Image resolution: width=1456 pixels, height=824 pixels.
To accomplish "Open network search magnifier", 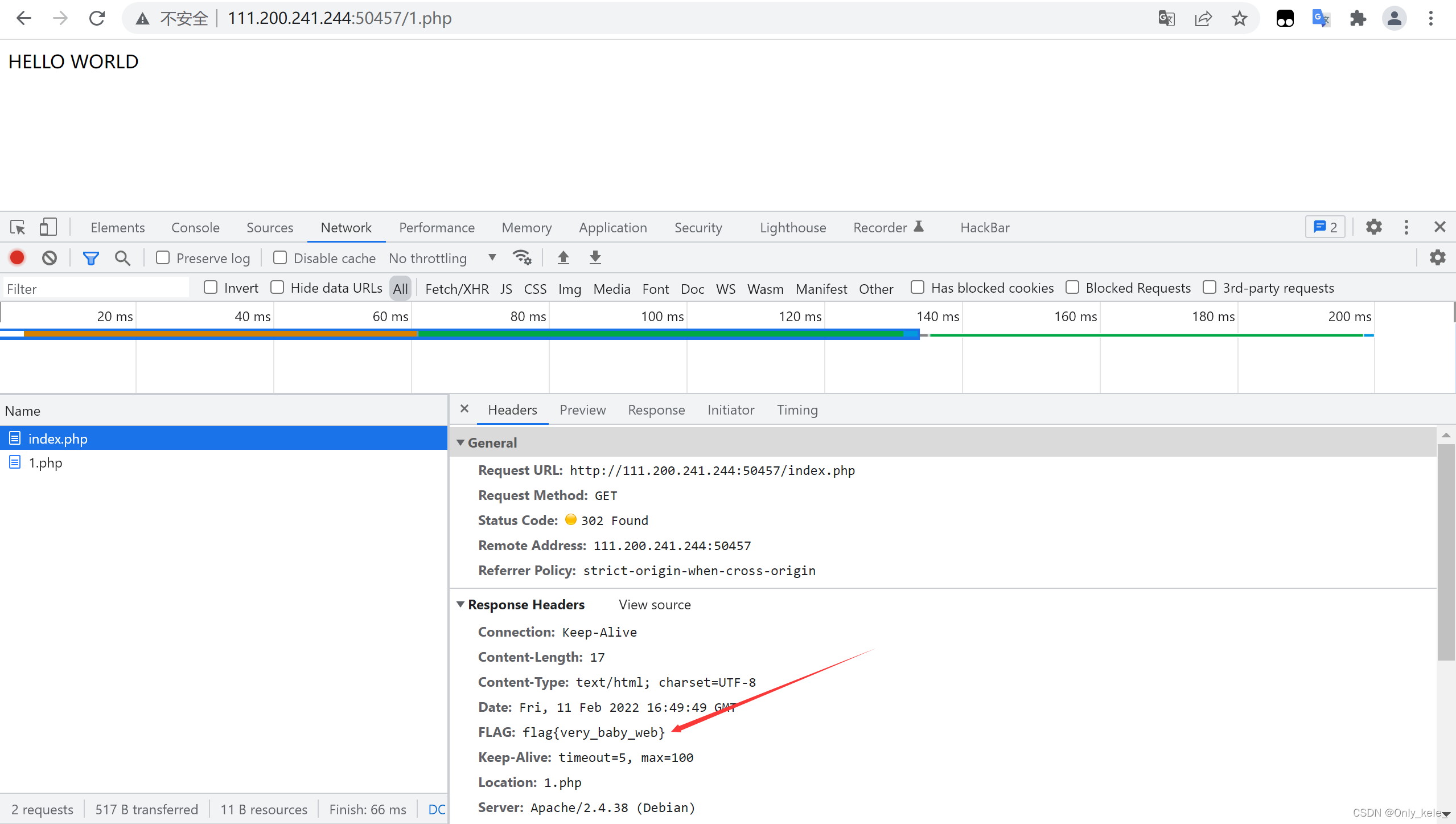I will 122,258.
